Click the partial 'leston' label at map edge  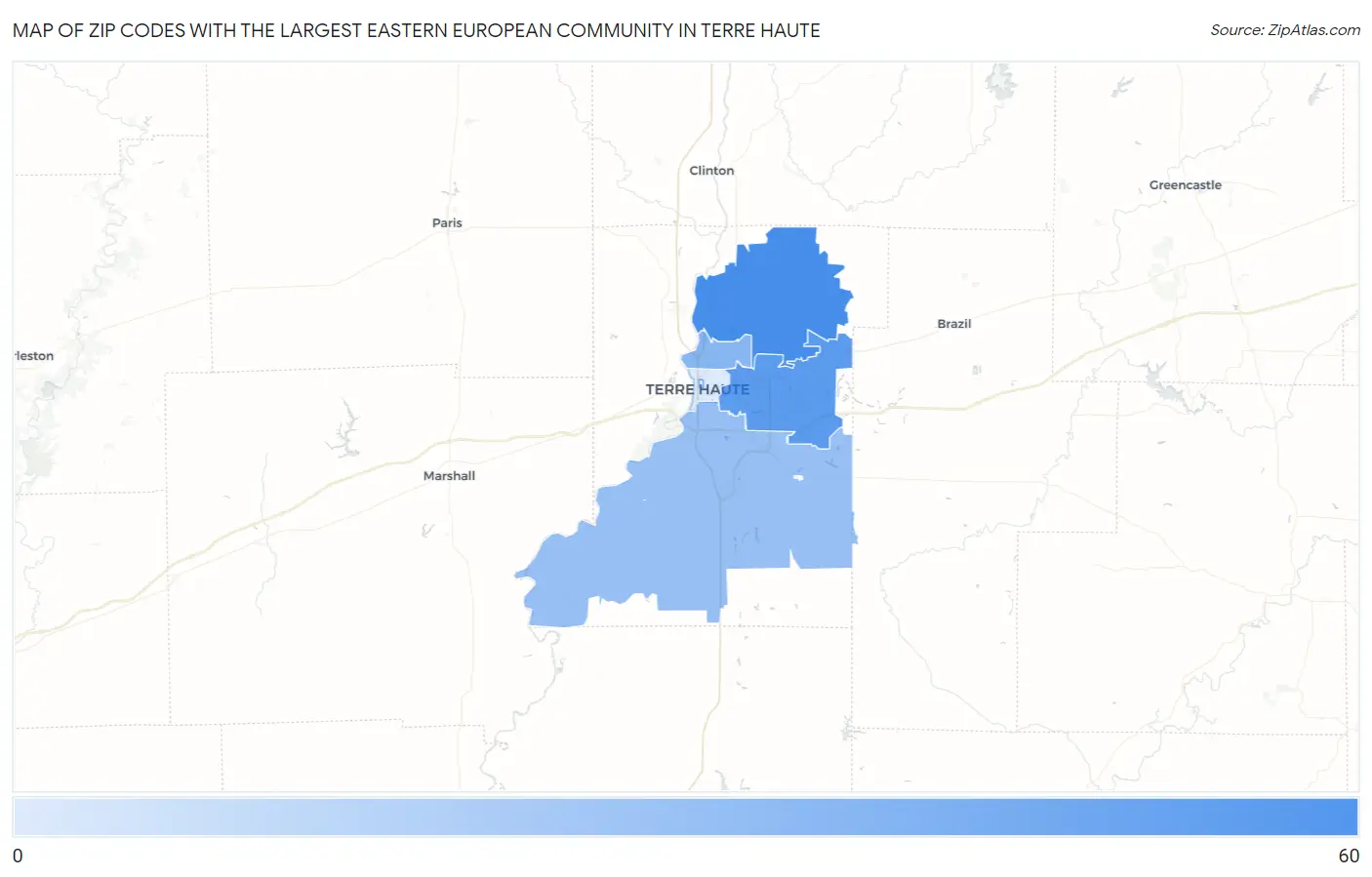(34, 356)
